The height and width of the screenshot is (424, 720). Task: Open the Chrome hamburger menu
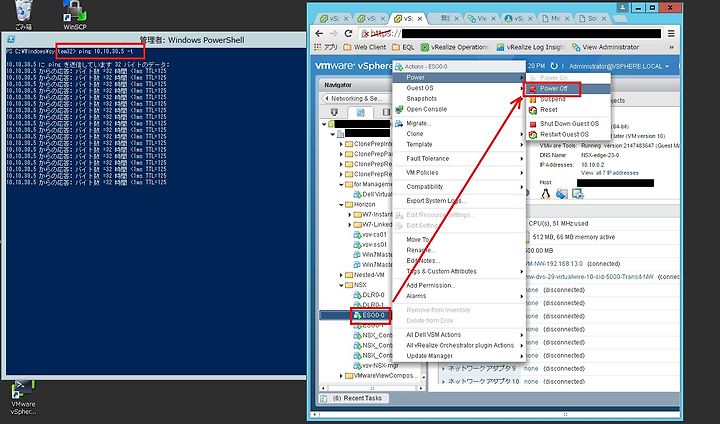(671, 34)
